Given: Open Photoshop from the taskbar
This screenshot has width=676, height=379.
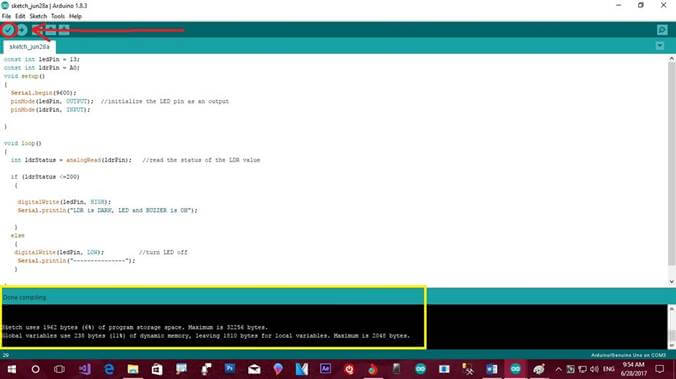Looking at the screenshot, I should [230, 369].
